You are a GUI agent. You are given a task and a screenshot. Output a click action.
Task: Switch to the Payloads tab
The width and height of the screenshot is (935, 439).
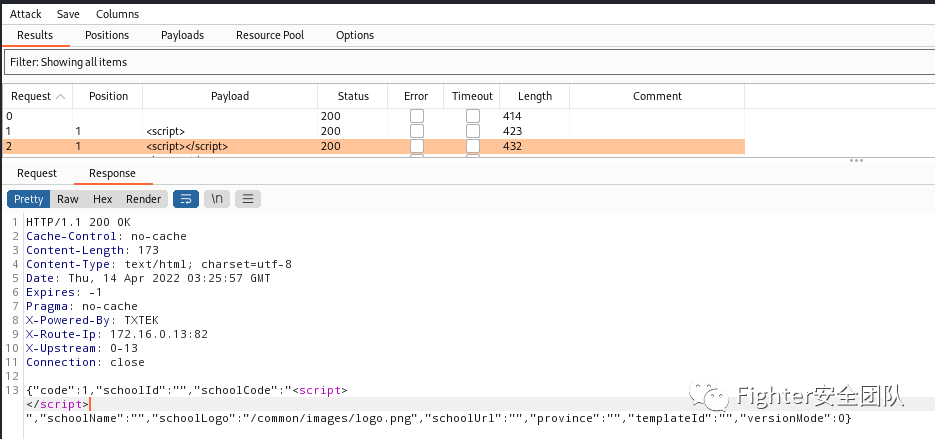[x=182, y=35]
